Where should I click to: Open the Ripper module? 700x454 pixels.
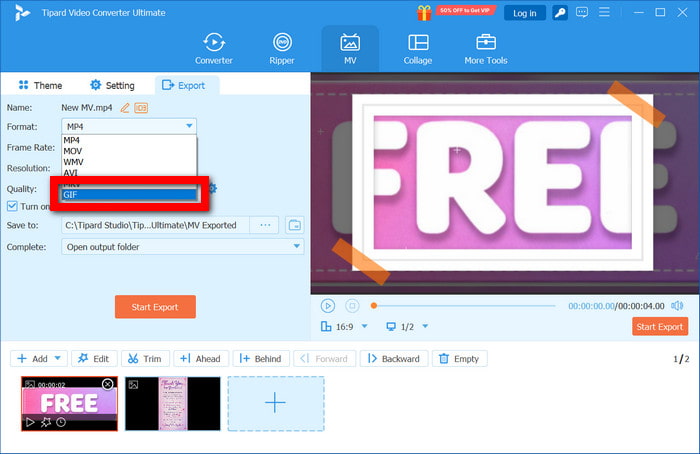pyautogui.click(x=282, y=49)
